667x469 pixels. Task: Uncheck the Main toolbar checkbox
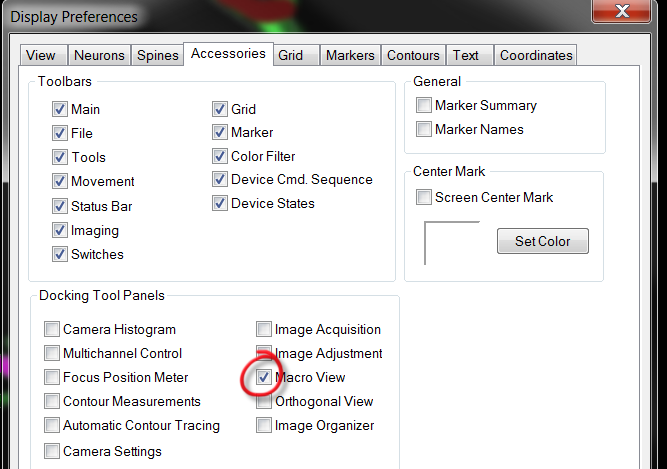click(60, 109)
